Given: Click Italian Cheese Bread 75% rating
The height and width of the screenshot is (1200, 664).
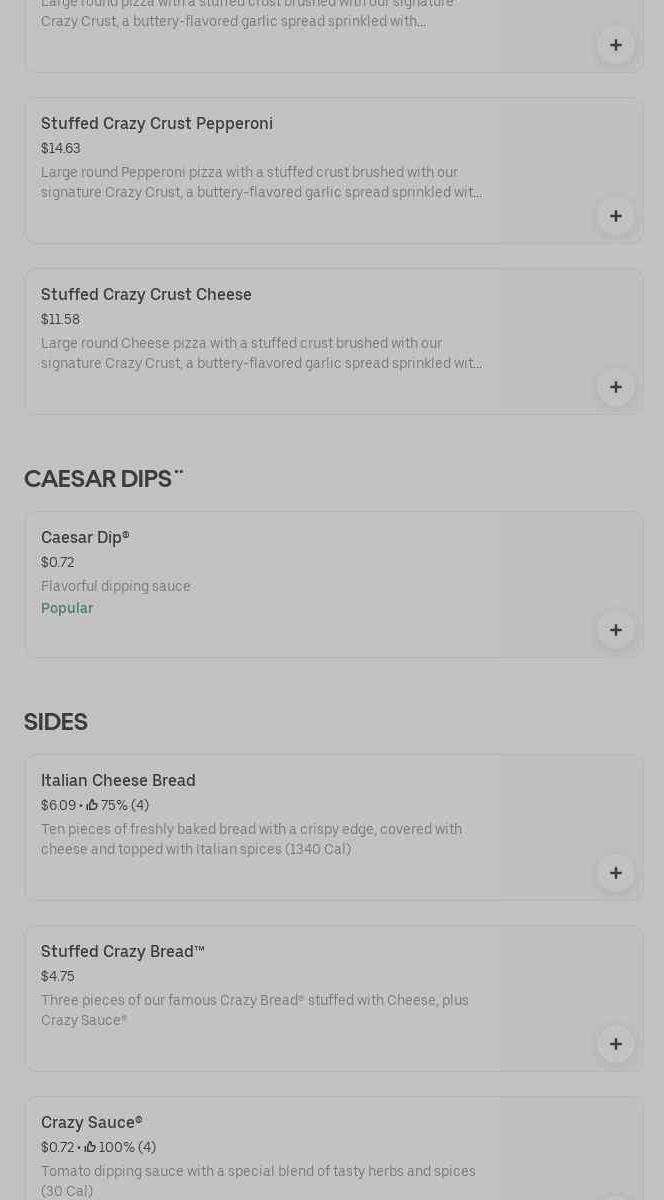Looking at the screenshot, I should (118, 806).
